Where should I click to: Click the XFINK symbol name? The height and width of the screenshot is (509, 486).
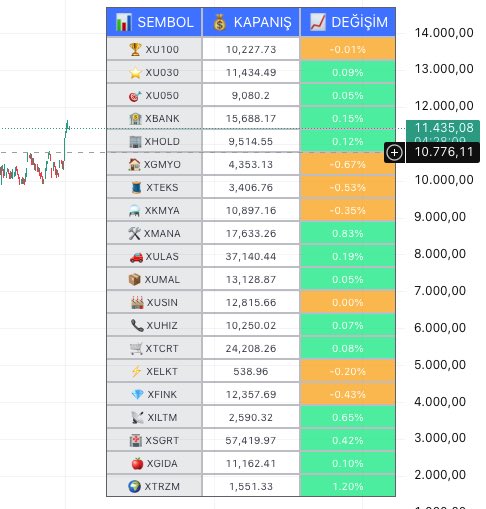(162, 395)
